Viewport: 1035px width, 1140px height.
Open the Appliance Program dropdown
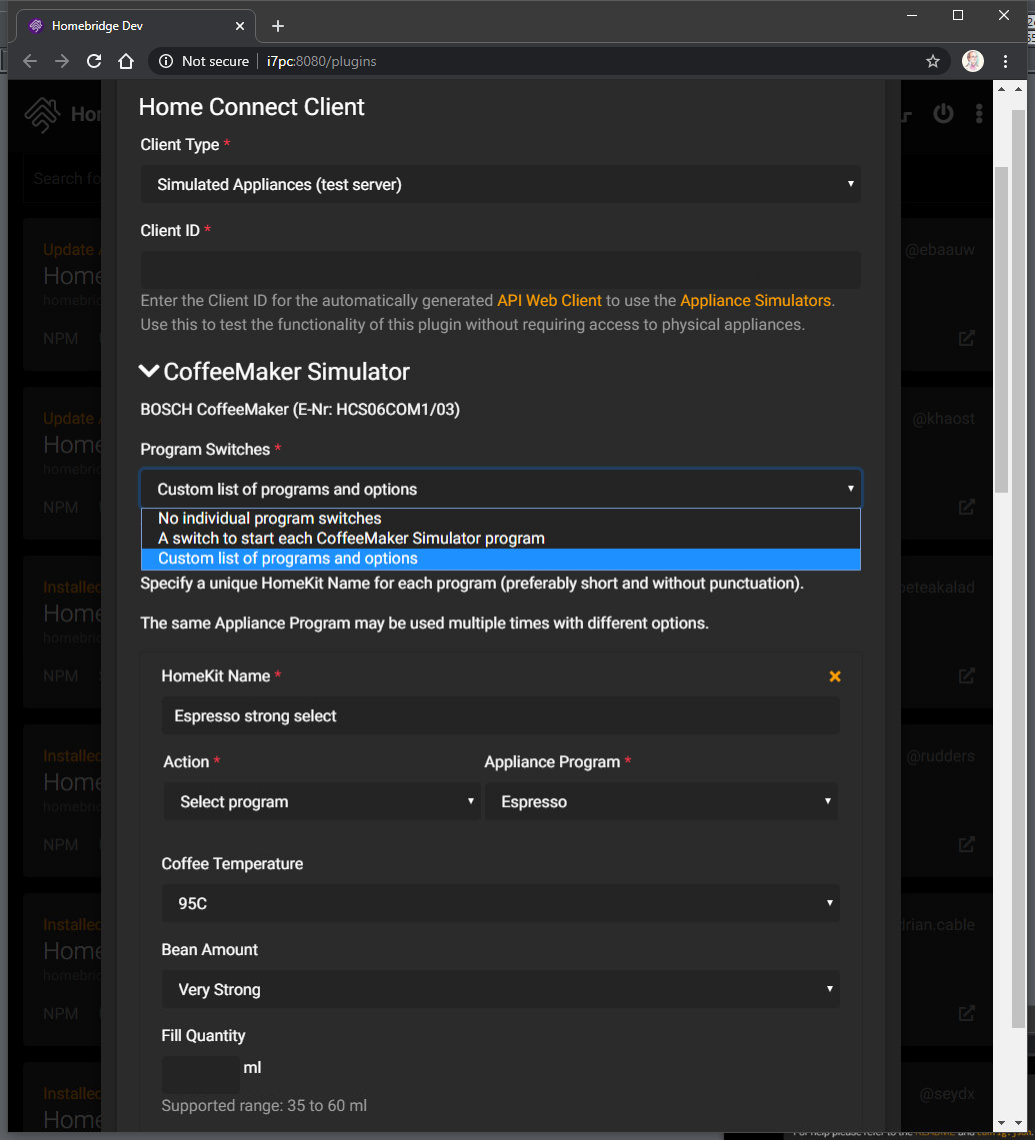(x=661, y=802)
